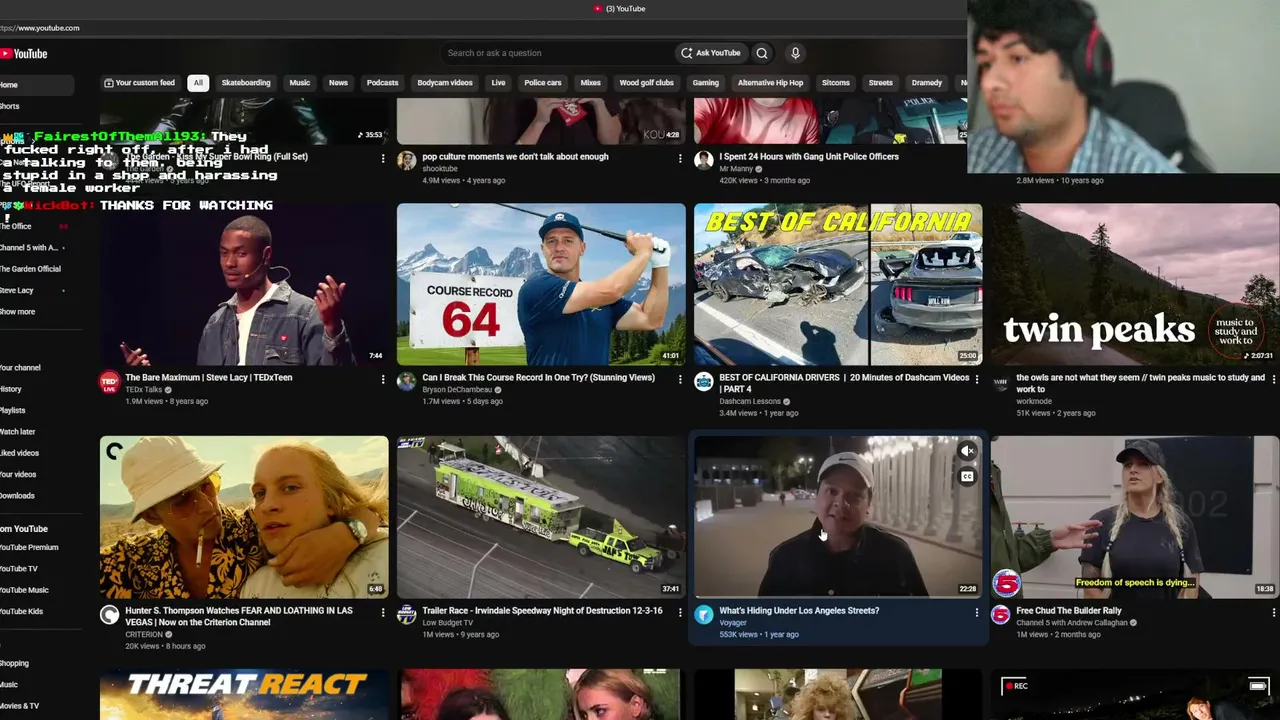1280x720 pixels.
Task: Select the All filter chip
Action: tap(198, 83)
